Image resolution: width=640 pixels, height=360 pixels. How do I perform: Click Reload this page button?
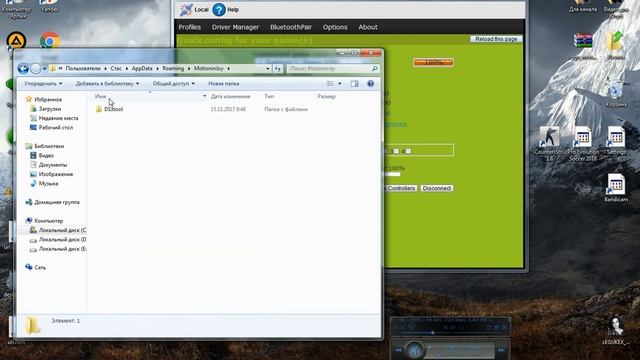click(496, 39)
